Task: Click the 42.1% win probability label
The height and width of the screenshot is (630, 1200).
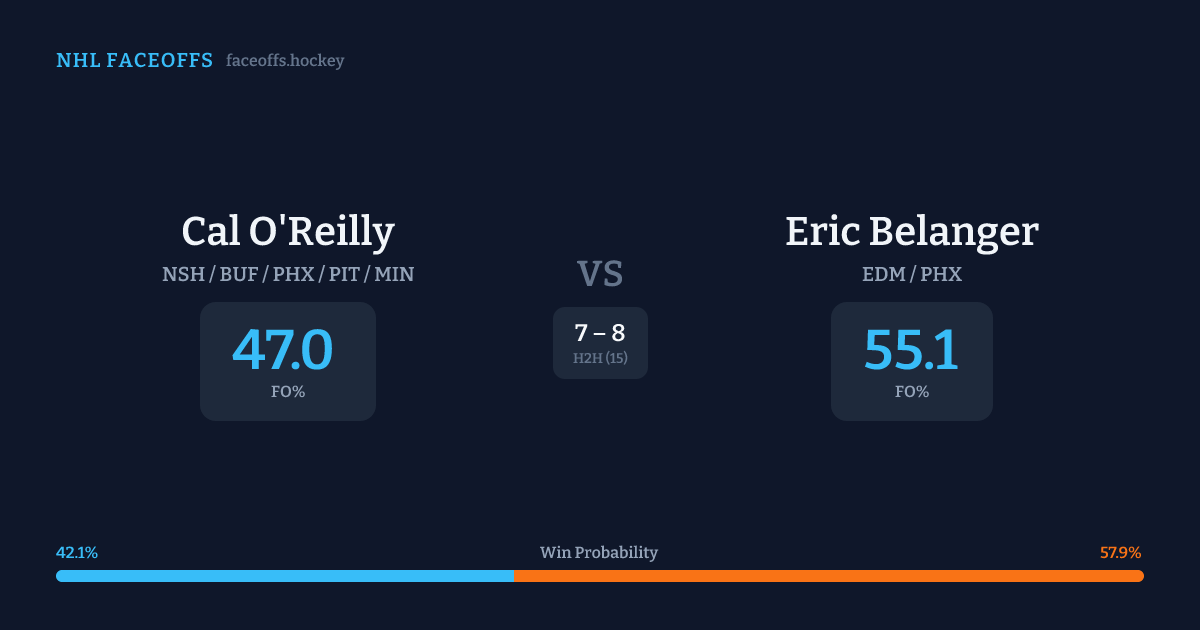Action: click(77, 553)
